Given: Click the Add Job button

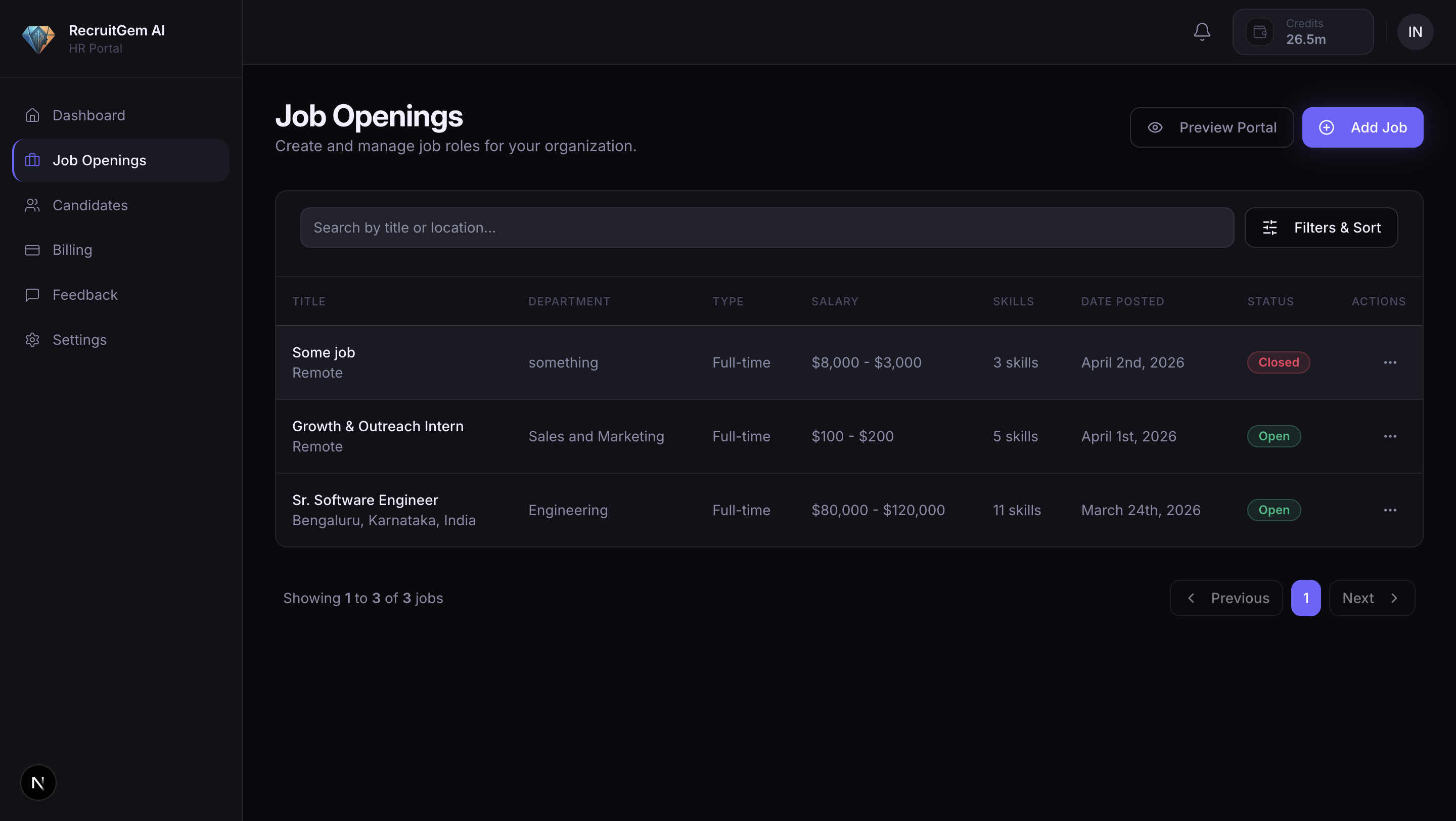Looking at the screenshot, I should pyautogui.click(x=1362, y=127).
